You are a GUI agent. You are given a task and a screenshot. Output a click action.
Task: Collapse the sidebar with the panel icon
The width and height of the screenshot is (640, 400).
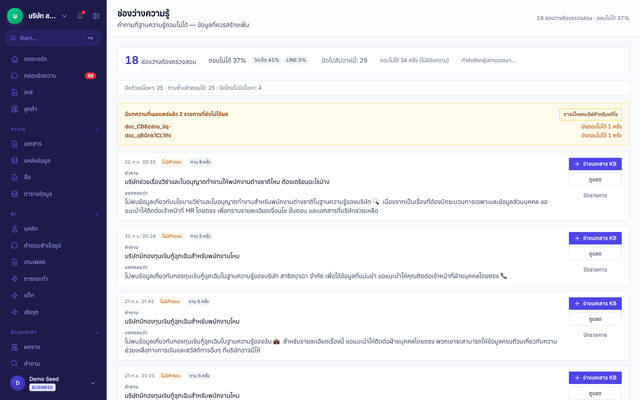point(96,16)
